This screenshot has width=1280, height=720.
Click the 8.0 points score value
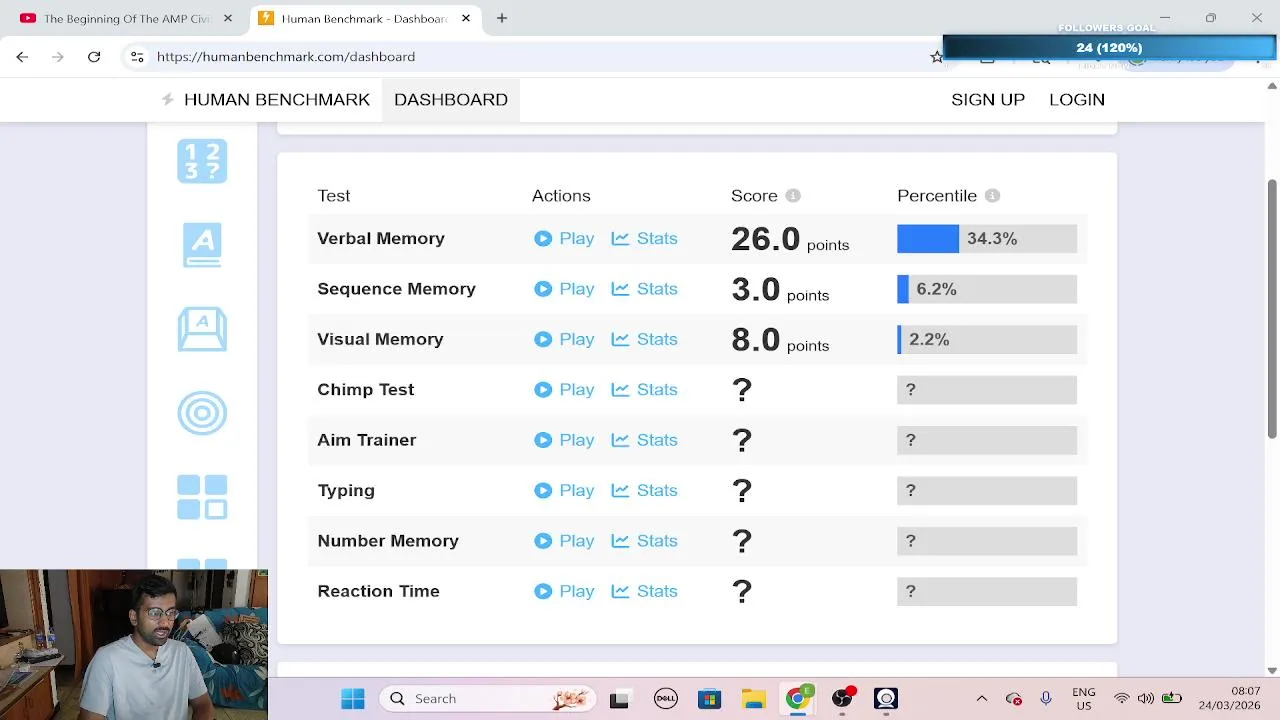[780, 340]
